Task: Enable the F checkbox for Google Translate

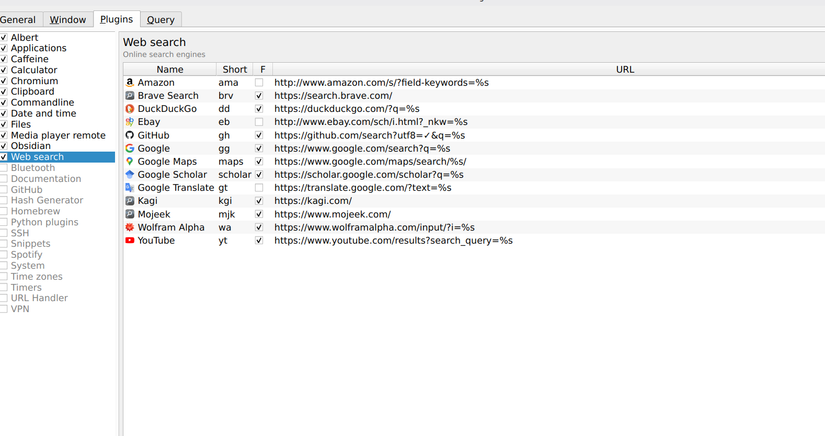Action: 259,188
